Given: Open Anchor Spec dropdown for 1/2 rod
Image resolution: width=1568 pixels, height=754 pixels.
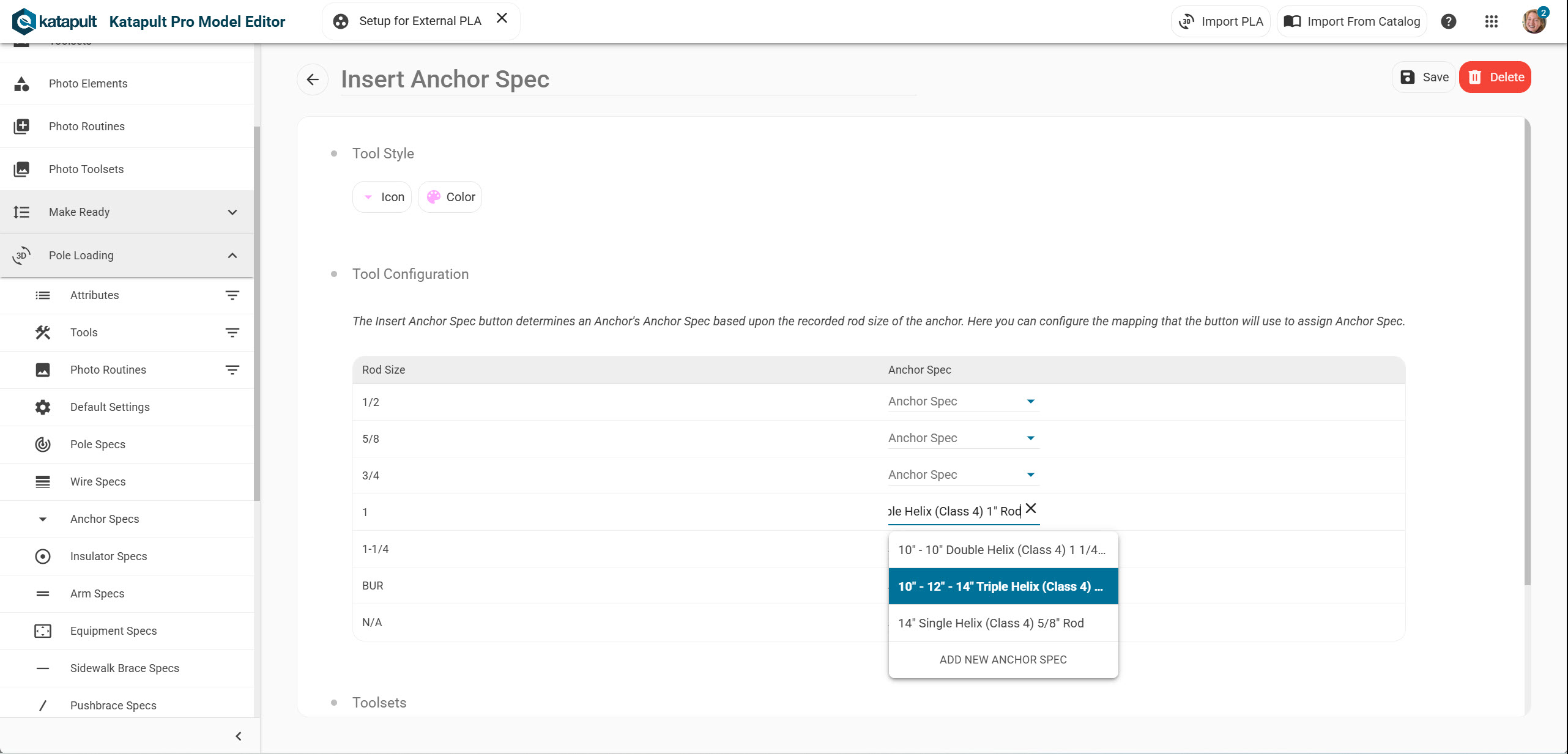Looking at the screenshot, I should click(963, 402).
